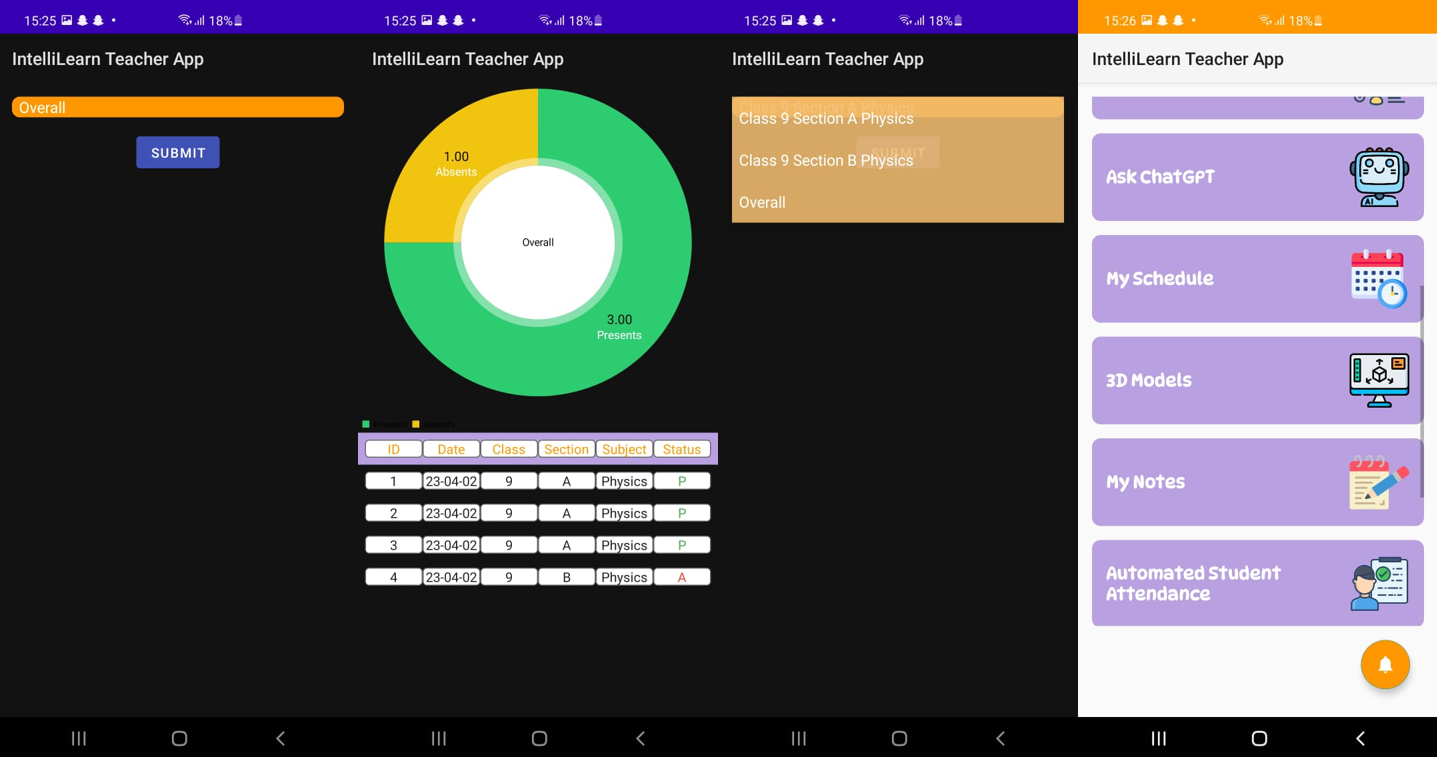Select the absent status in row 4
This screenshot has height=757, width=1437.
pyautogui.click(x=682, y=577)
